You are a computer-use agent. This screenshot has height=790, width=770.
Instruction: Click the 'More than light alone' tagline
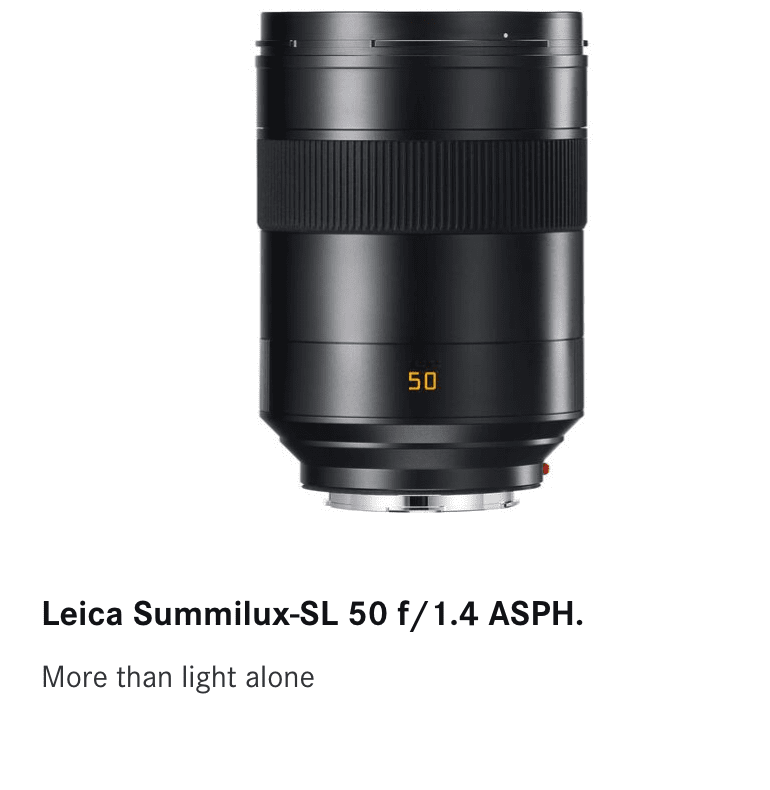[178, 678]
